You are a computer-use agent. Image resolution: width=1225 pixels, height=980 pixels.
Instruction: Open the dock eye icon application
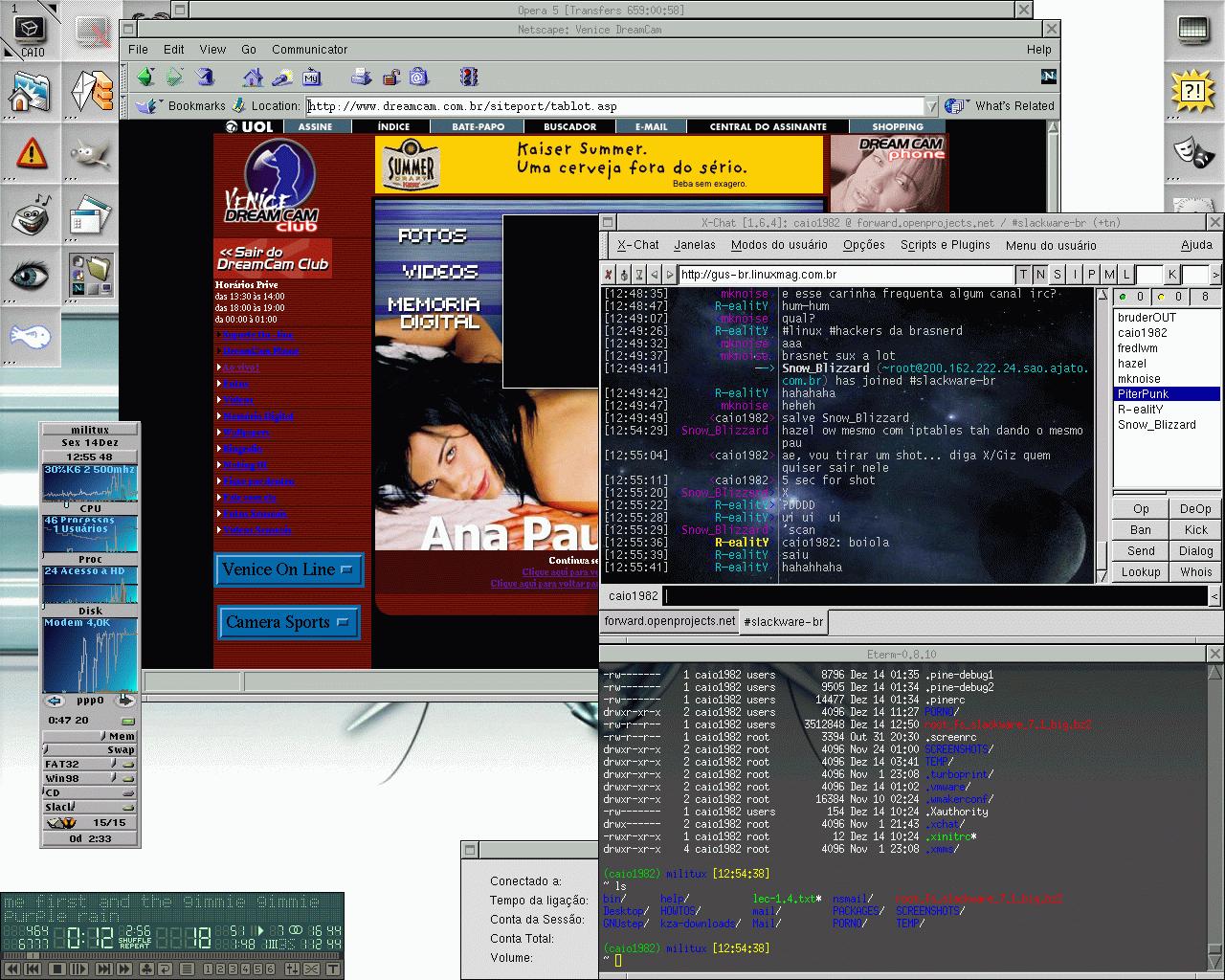coord(31,276)
